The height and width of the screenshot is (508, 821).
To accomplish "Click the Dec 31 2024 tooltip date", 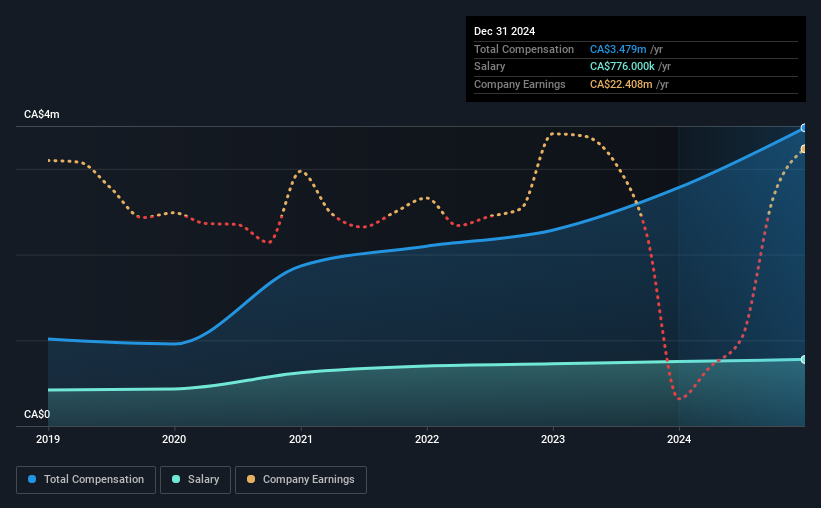I will point(504,31).
